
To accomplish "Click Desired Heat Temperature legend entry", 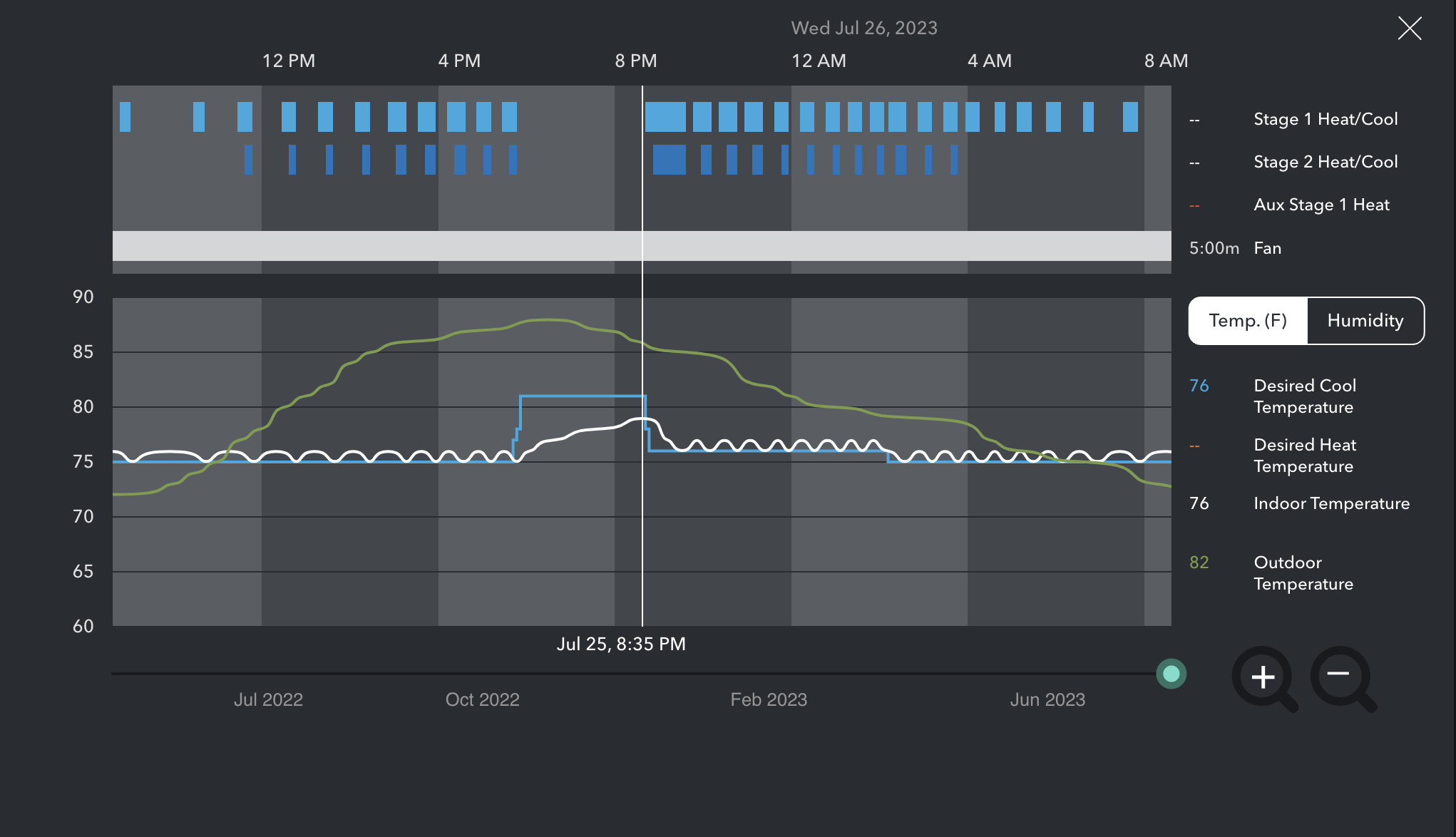I will coord(1304,456).
